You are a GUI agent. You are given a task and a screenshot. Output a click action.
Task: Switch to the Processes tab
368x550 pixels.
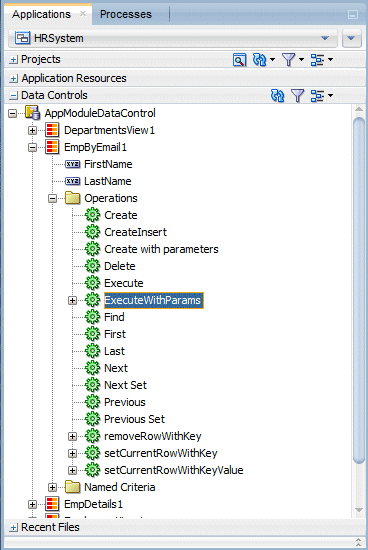126,14
